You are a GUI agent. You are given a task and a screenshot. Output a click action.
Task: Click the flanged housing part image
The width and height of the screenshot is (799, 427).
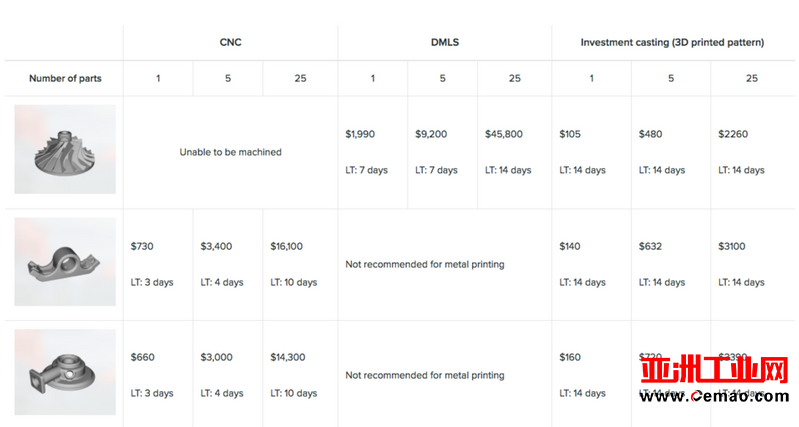pos(65,372)
